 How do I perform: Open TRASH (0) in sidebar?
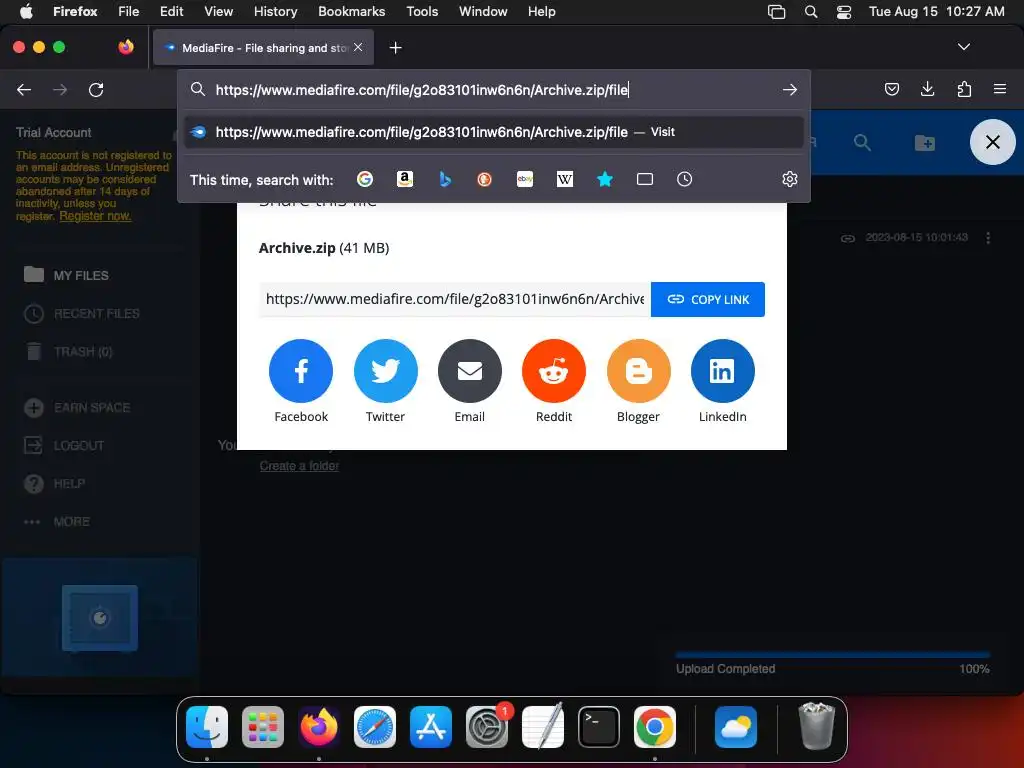(68, 351)
